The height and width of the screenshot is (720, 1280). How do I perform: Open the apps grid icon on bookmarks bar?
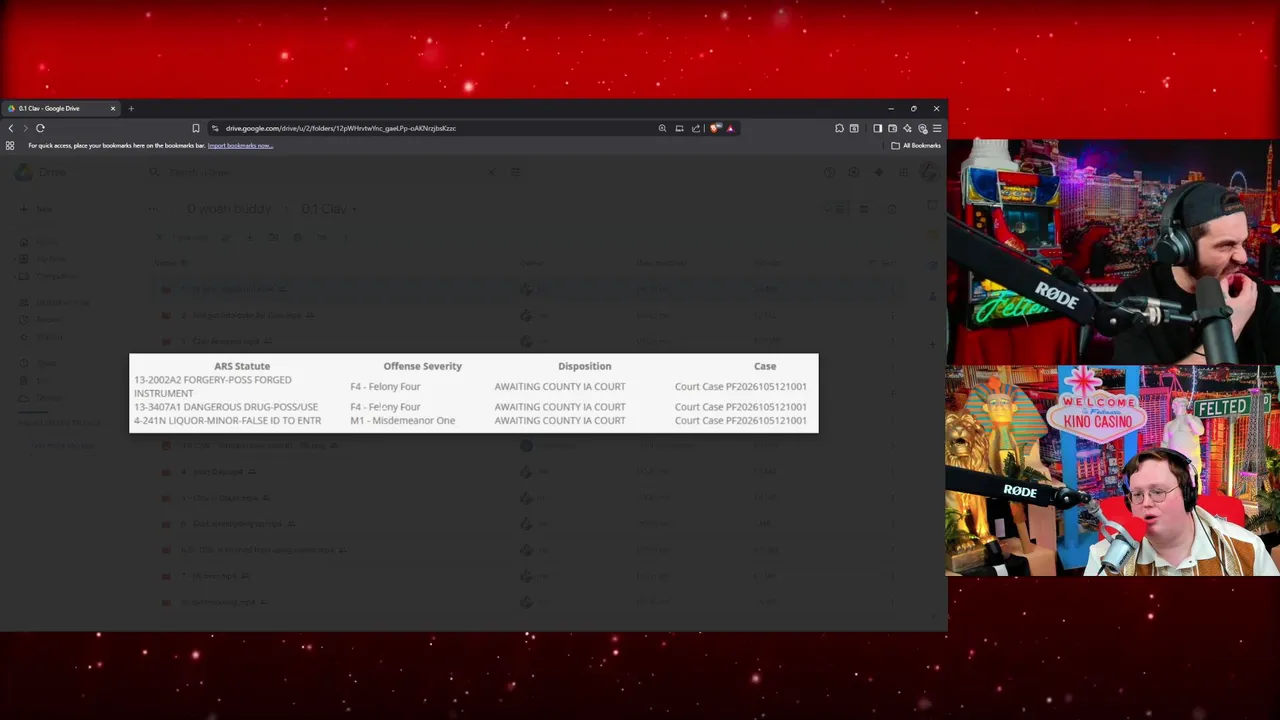[x=10, y=146]
